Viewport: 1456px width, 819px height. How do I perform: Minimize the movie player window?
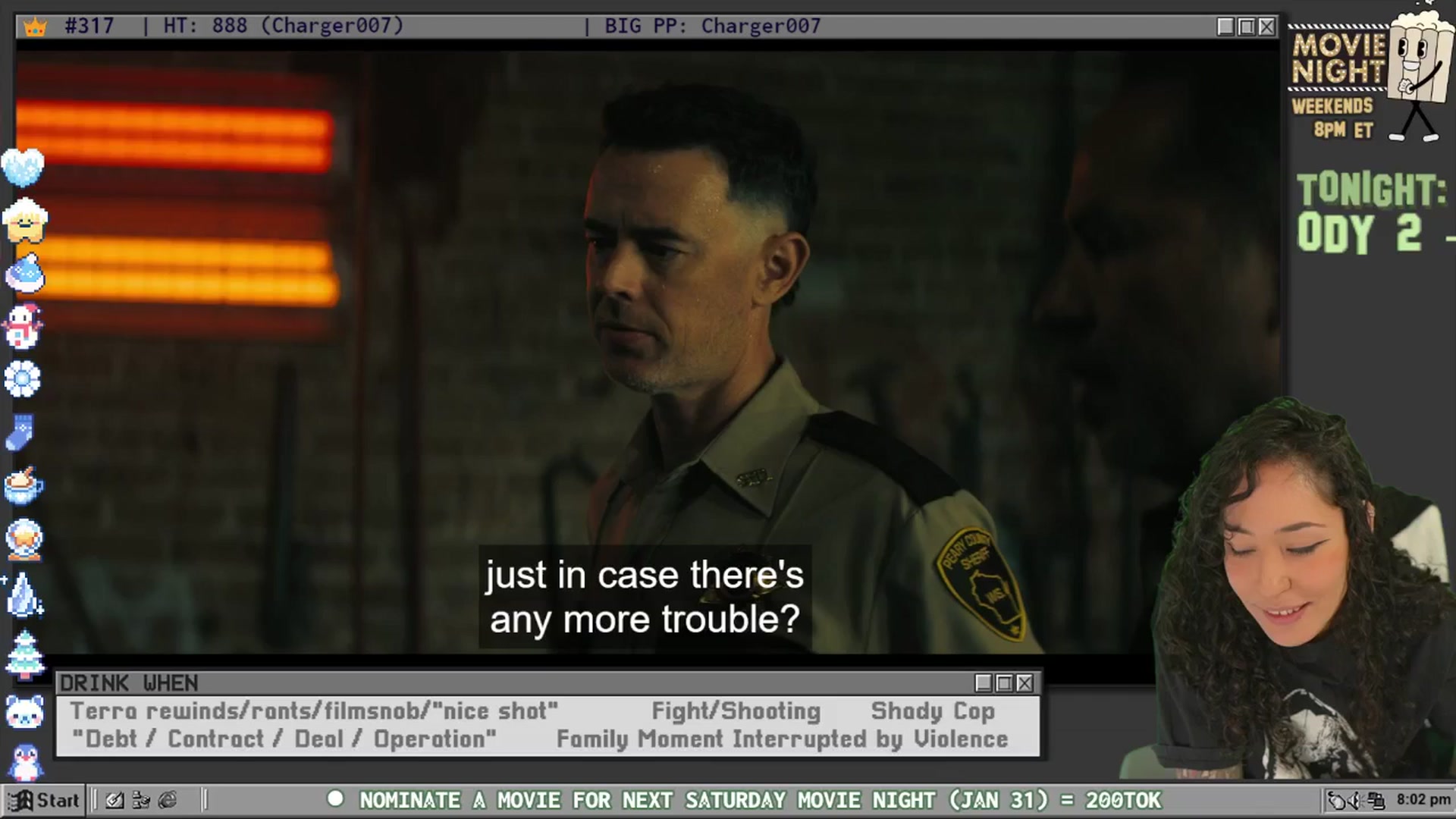pyautogui.click(x=1225, y=27)
